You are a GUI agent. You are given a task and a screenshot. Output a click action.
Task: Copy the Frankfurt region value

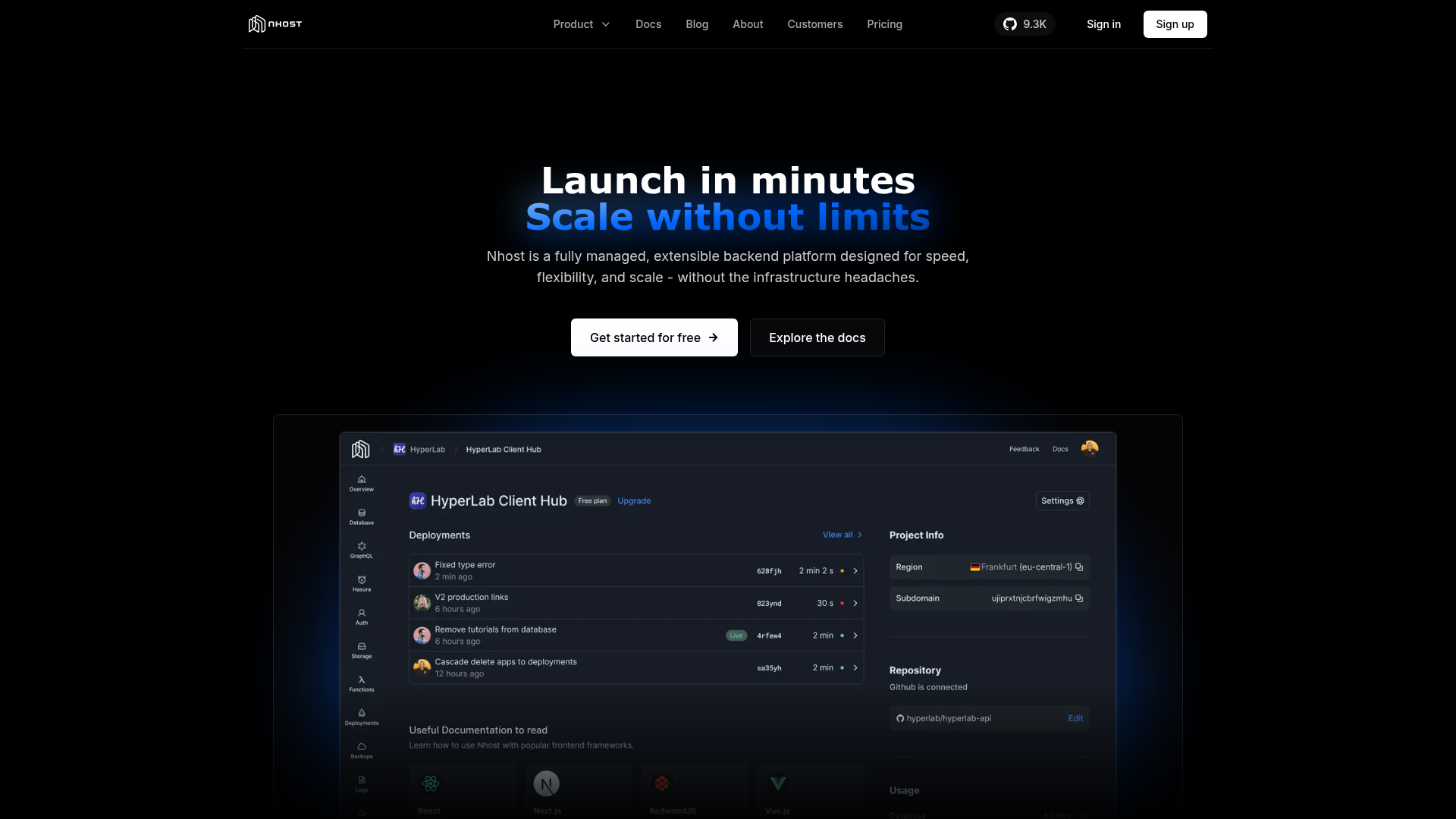pos(1079,567)
